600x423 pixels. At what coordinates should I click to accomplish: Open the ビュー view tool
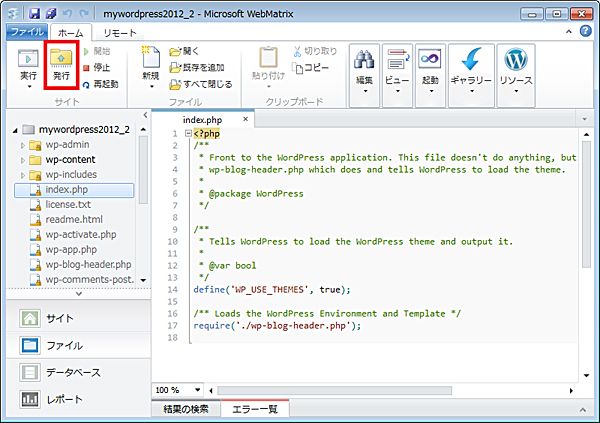pyautogui.click(x=397, y=75)
